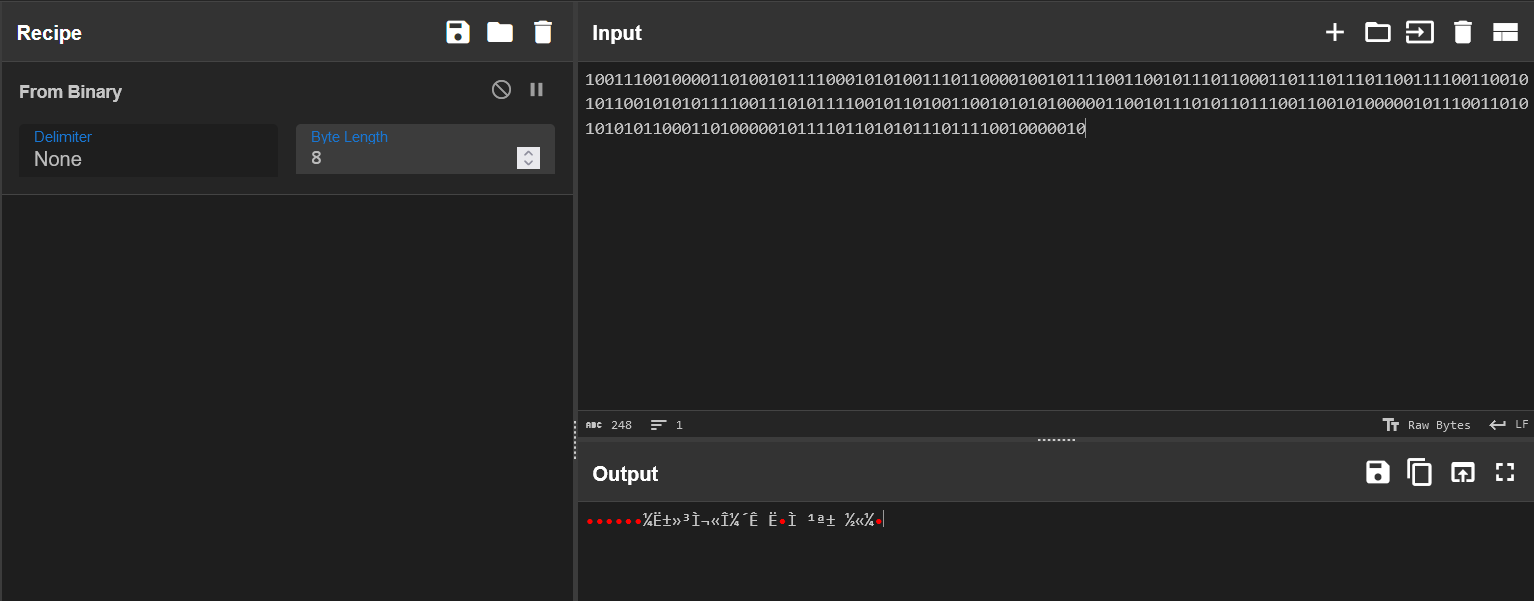
Task: Reset pane layout
Action: pyautogui.click(x=1505, y=32)
